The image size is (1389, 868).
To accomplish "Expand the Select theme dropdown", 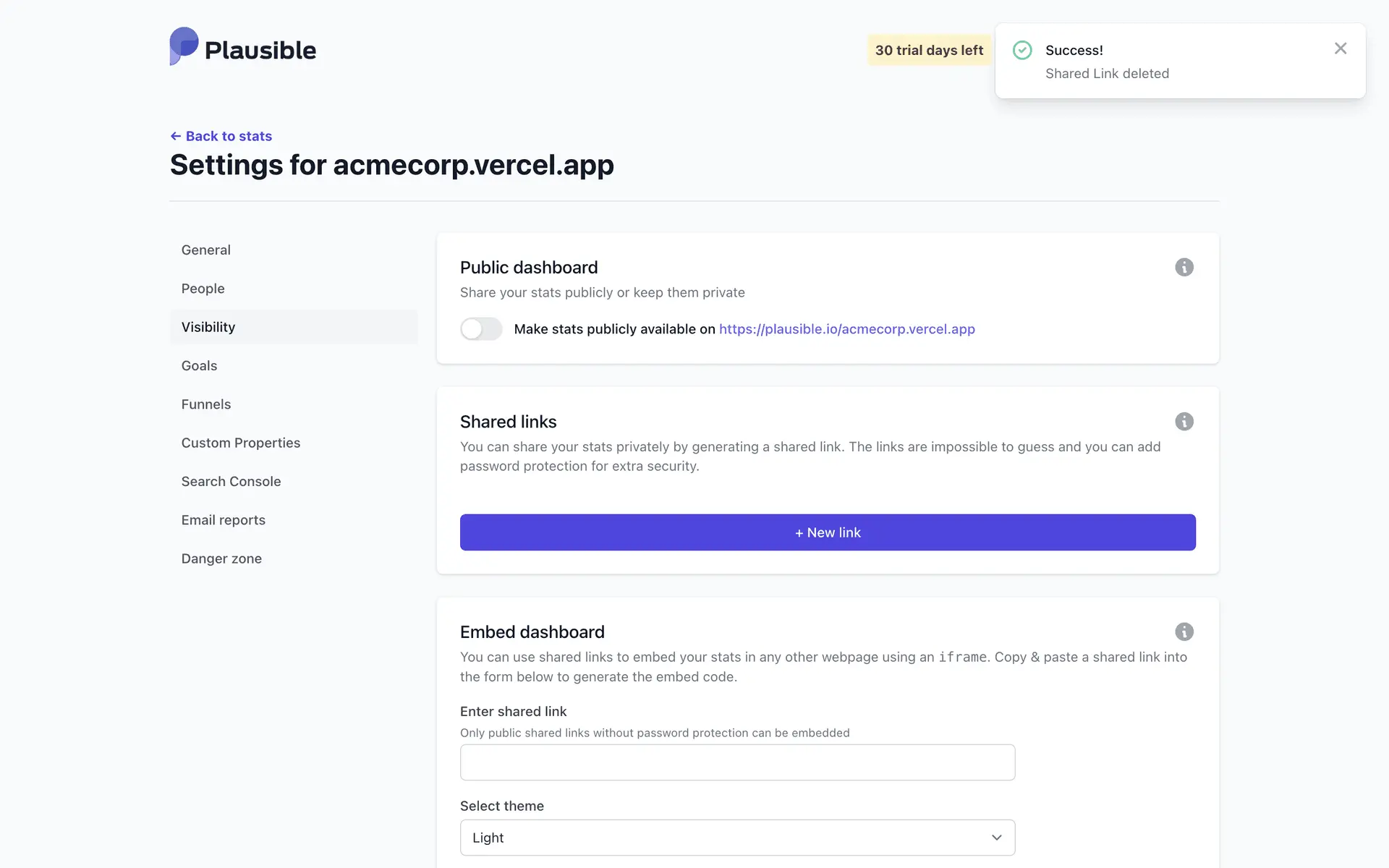I will tap(737, 838).
